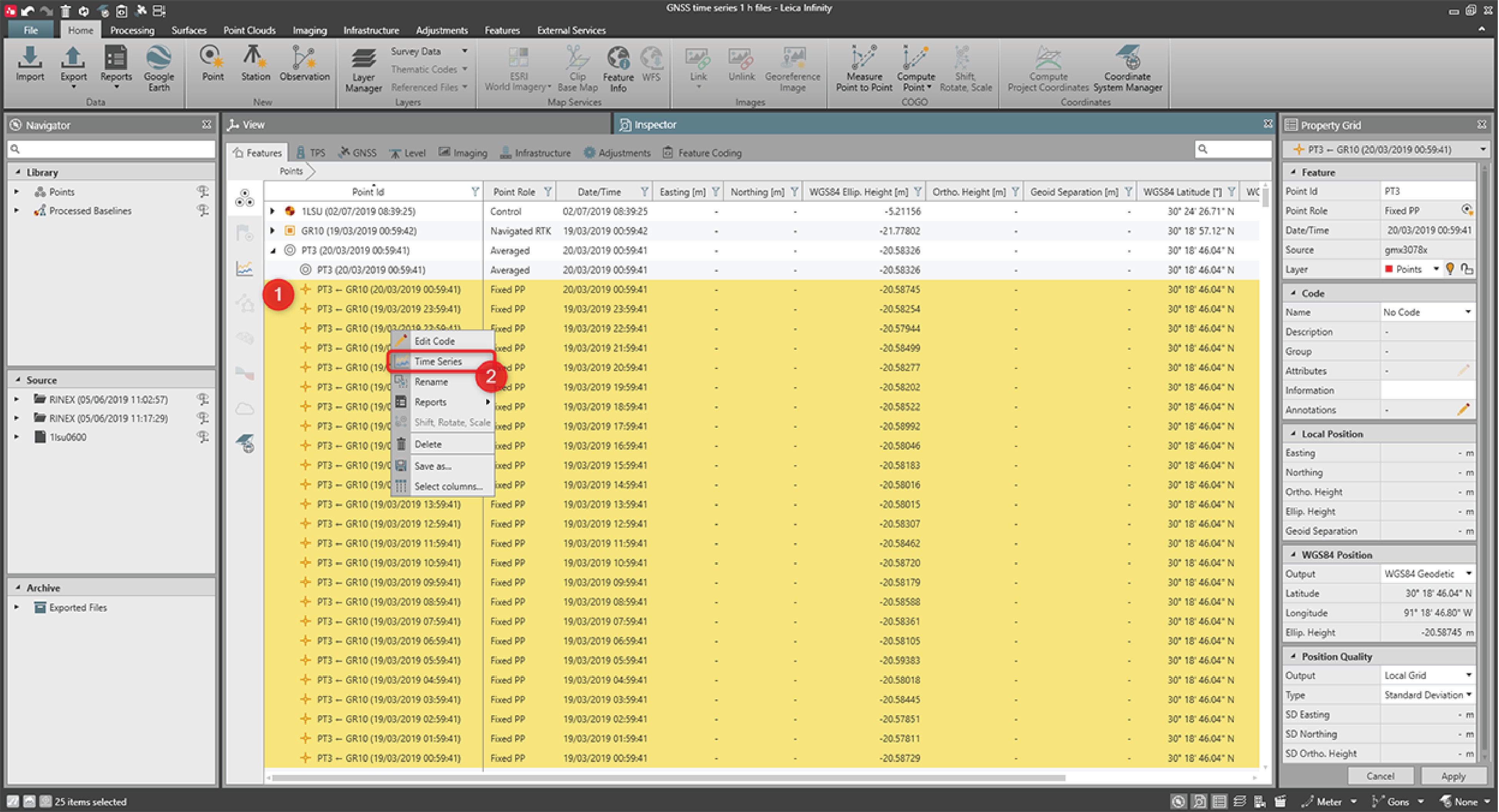Open the Export ribbon button
The image size is (1499, 812).
pyautogui.click(x=73, y=67)
